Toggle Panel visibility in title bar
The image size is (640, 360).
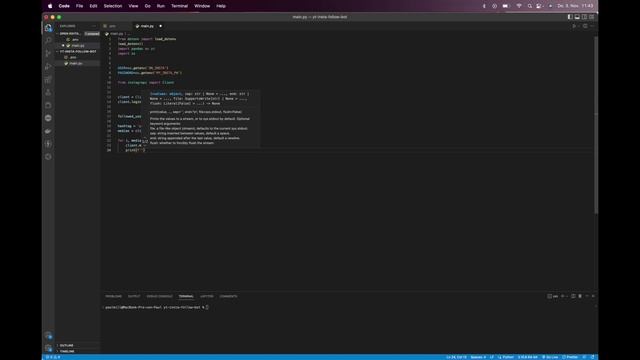pos(577,17)
